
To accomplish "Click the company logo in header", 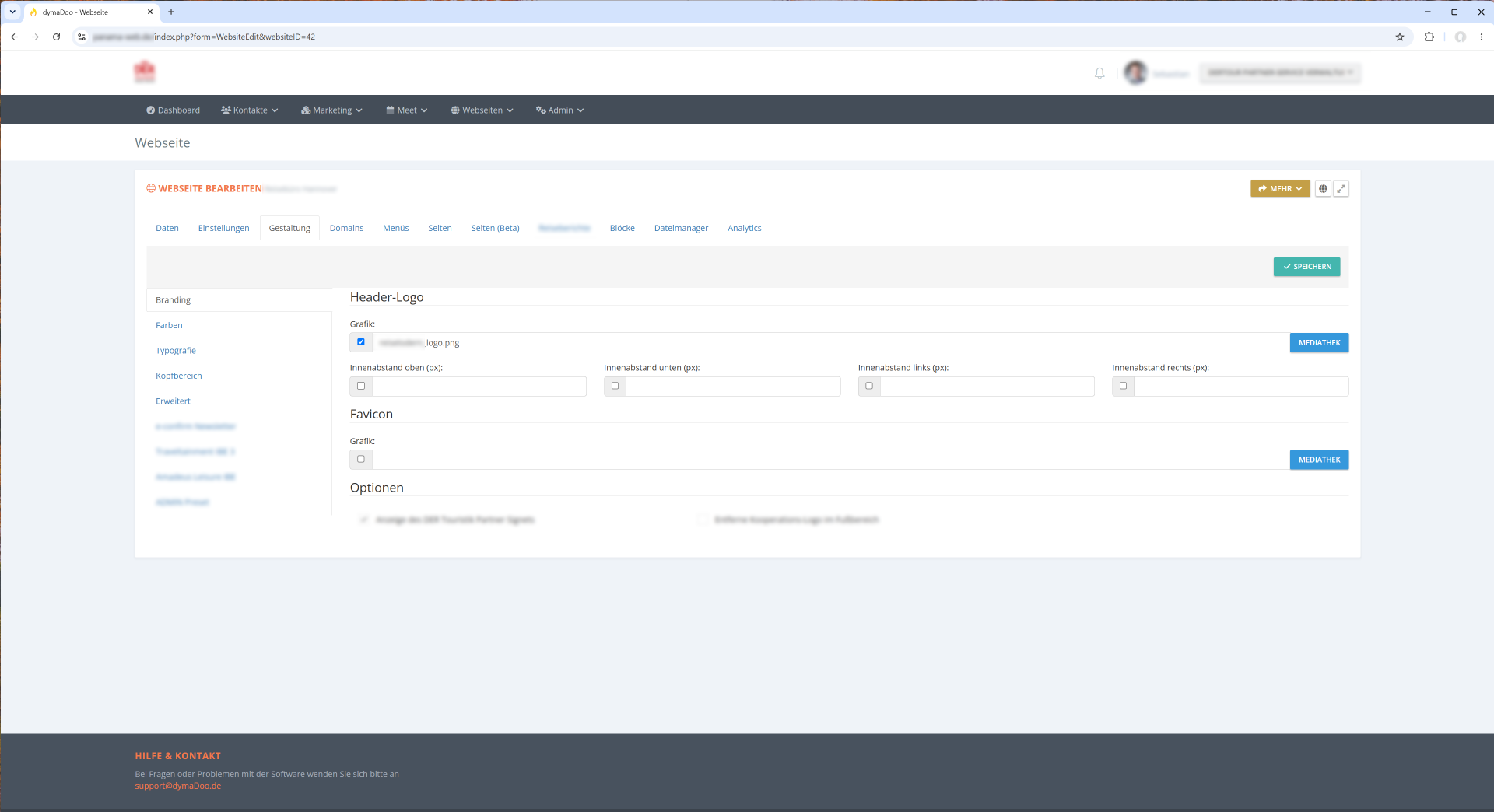I will 145,72.
